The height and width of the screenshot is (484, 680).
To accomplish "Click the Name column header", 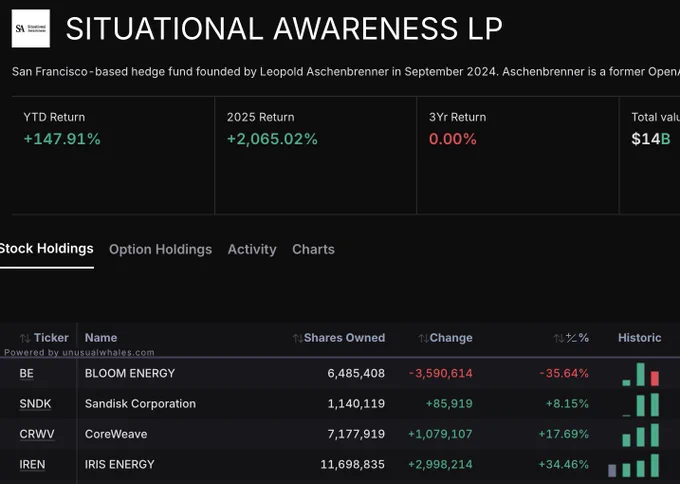I will pos(101,338).
